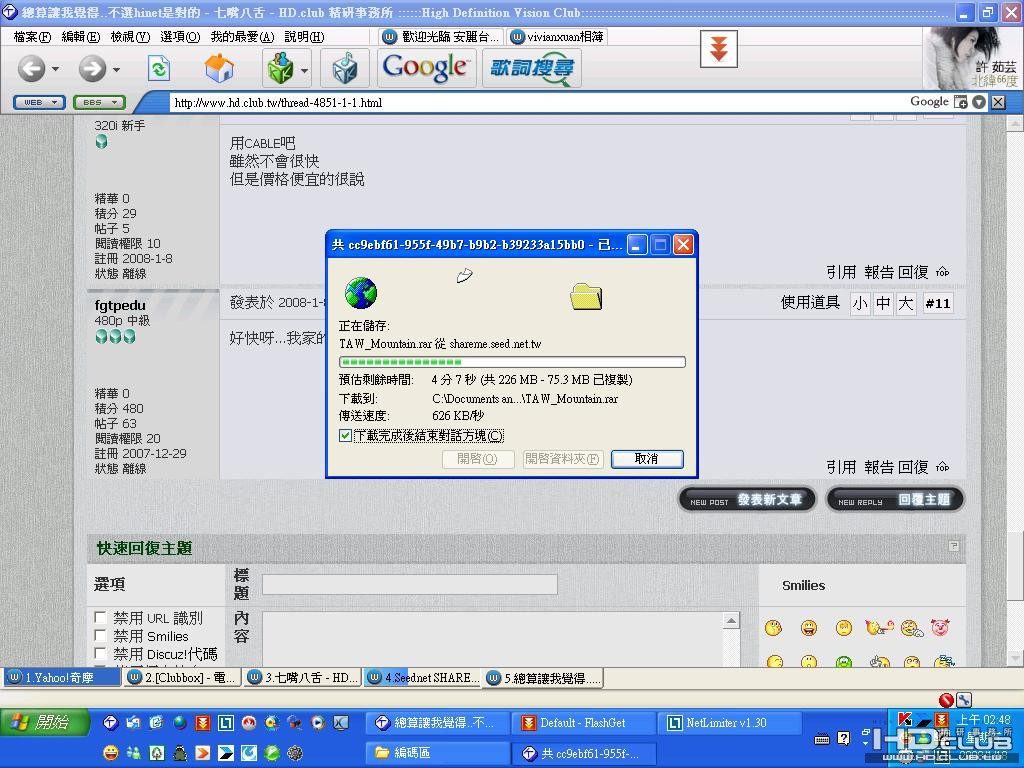Click 回復 on post #11
1024x768 pixels.
click(913, 468)
